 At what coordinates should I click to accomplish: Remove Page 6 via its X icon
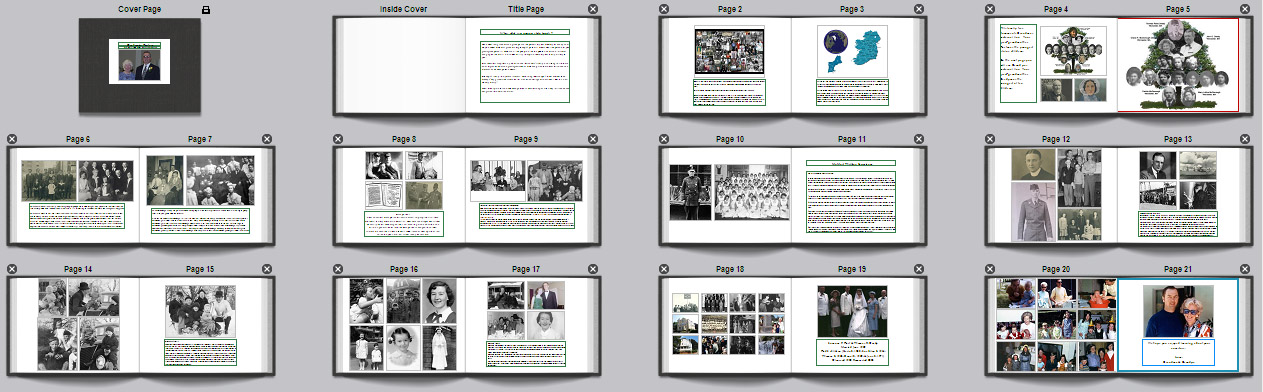[x=11, y=139]
